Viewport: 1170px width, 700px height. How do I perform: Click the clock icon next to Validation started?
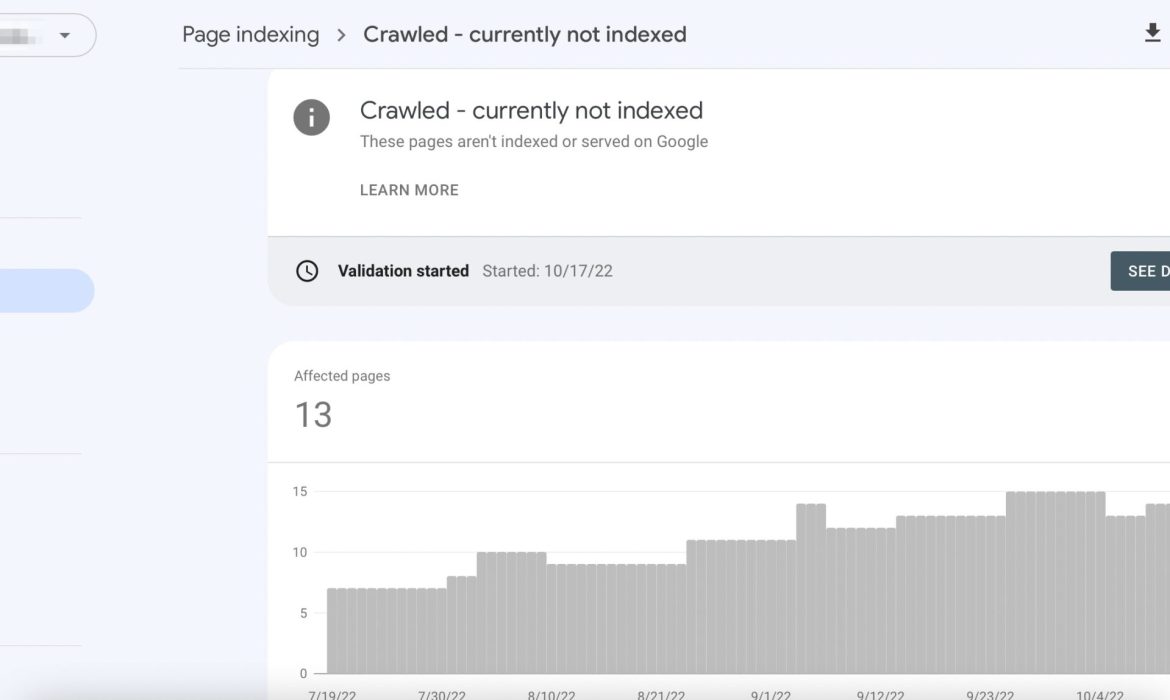click(x=307, y=271)
